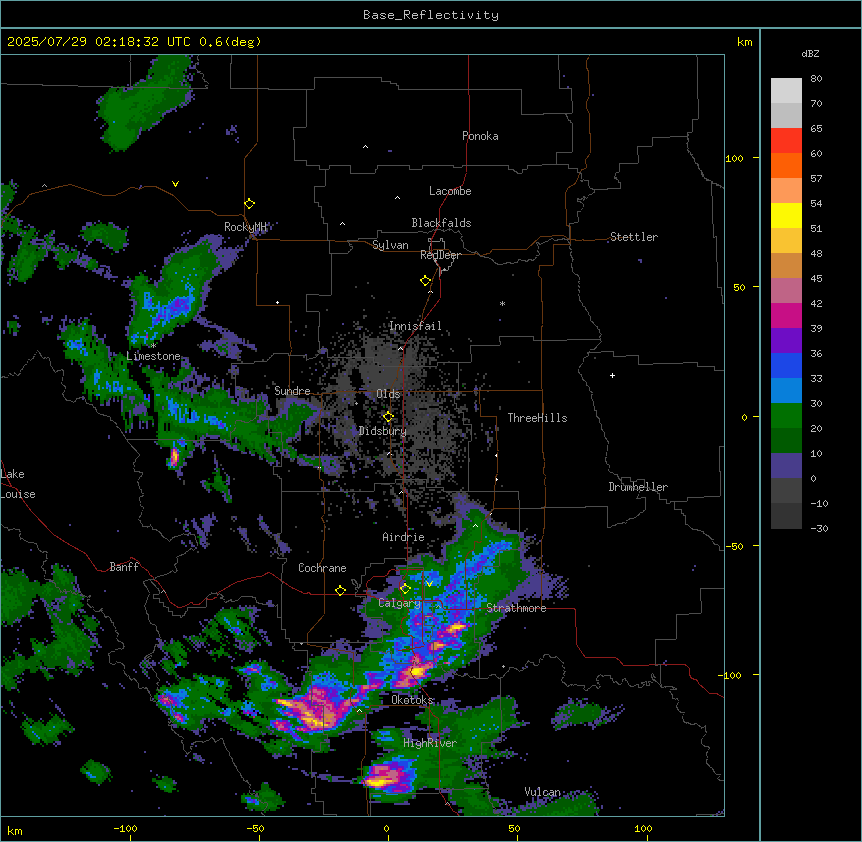
Task: Click the red swatch in dBZ legend
Action: tap(786, 141)
